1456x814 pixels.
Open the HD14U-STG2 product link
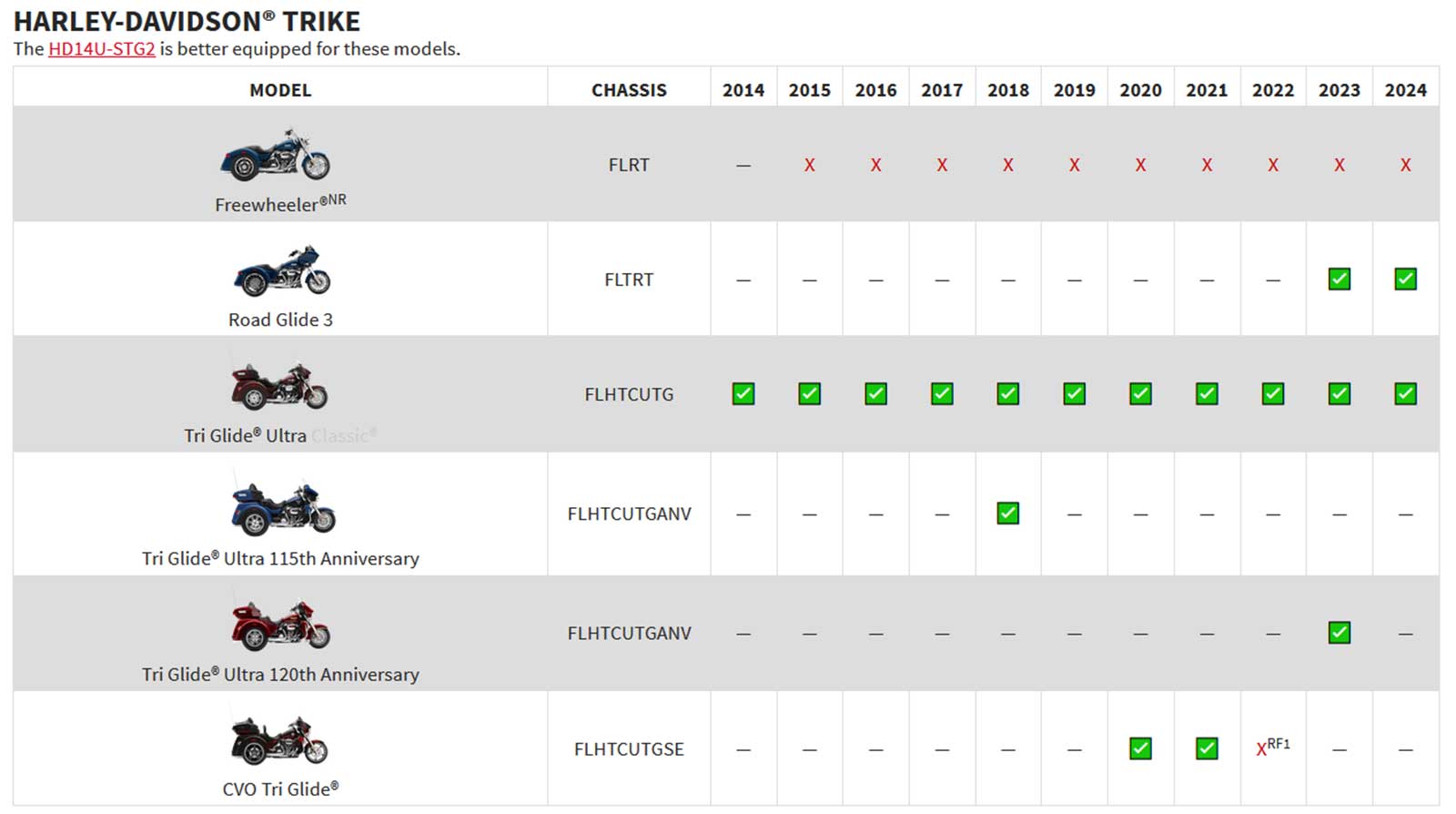pyautogui.click(x=101, y=49)
